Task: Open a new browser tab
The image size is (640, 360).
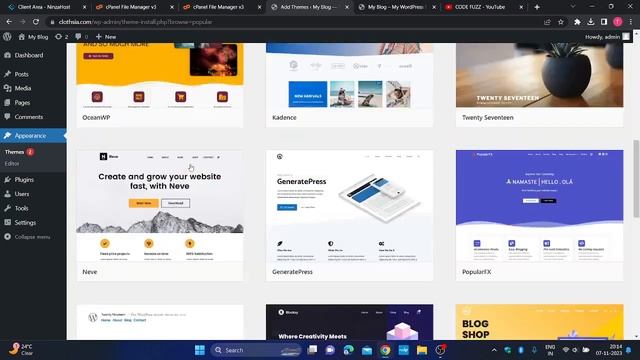Action: tap(537, 7)
